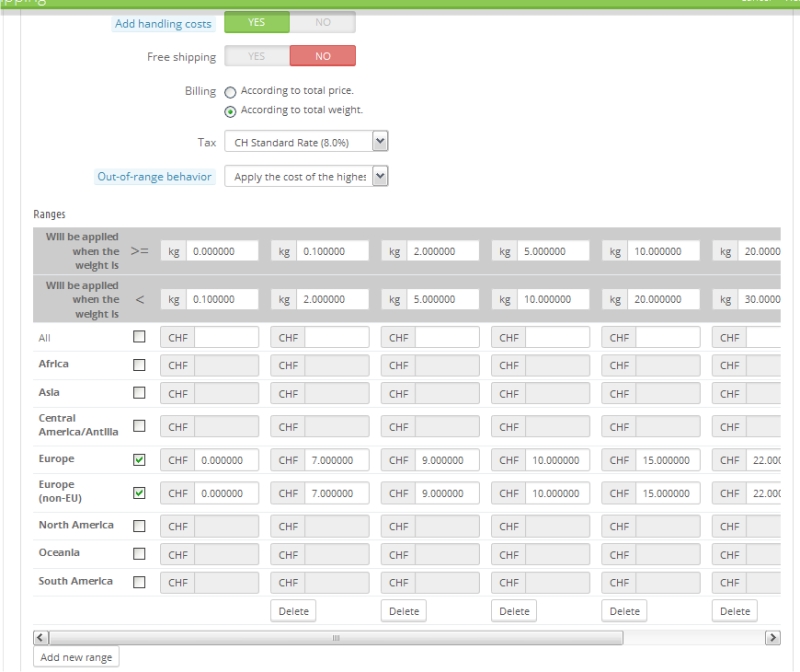The width and height of the screenshot is (800, 672).
Task: Enable the North America checkbox
Action: (x=139, y=526)
